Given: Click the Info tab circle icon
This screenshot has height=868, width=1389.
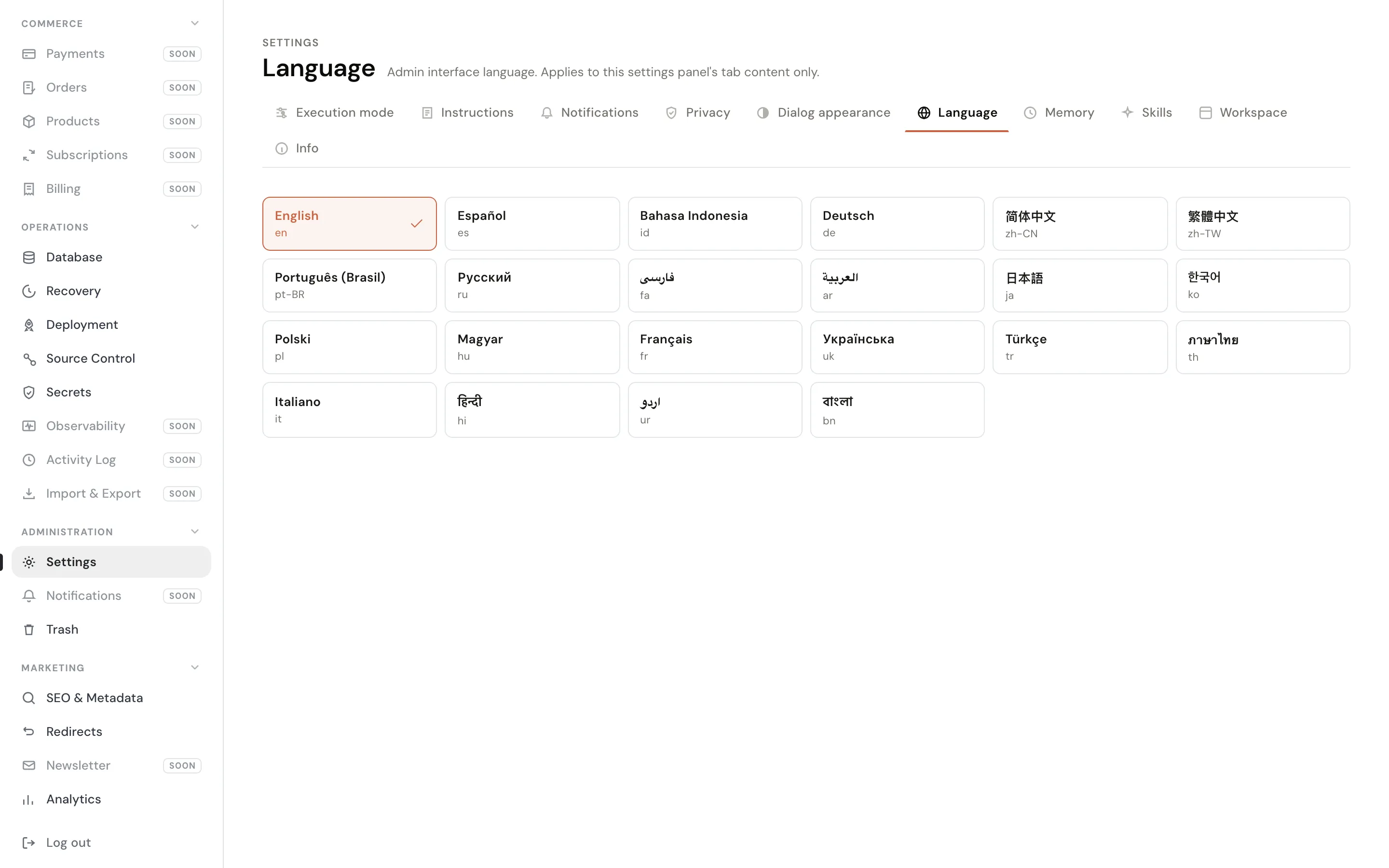Looking at the screenshot, I should (x=281, y=149).
